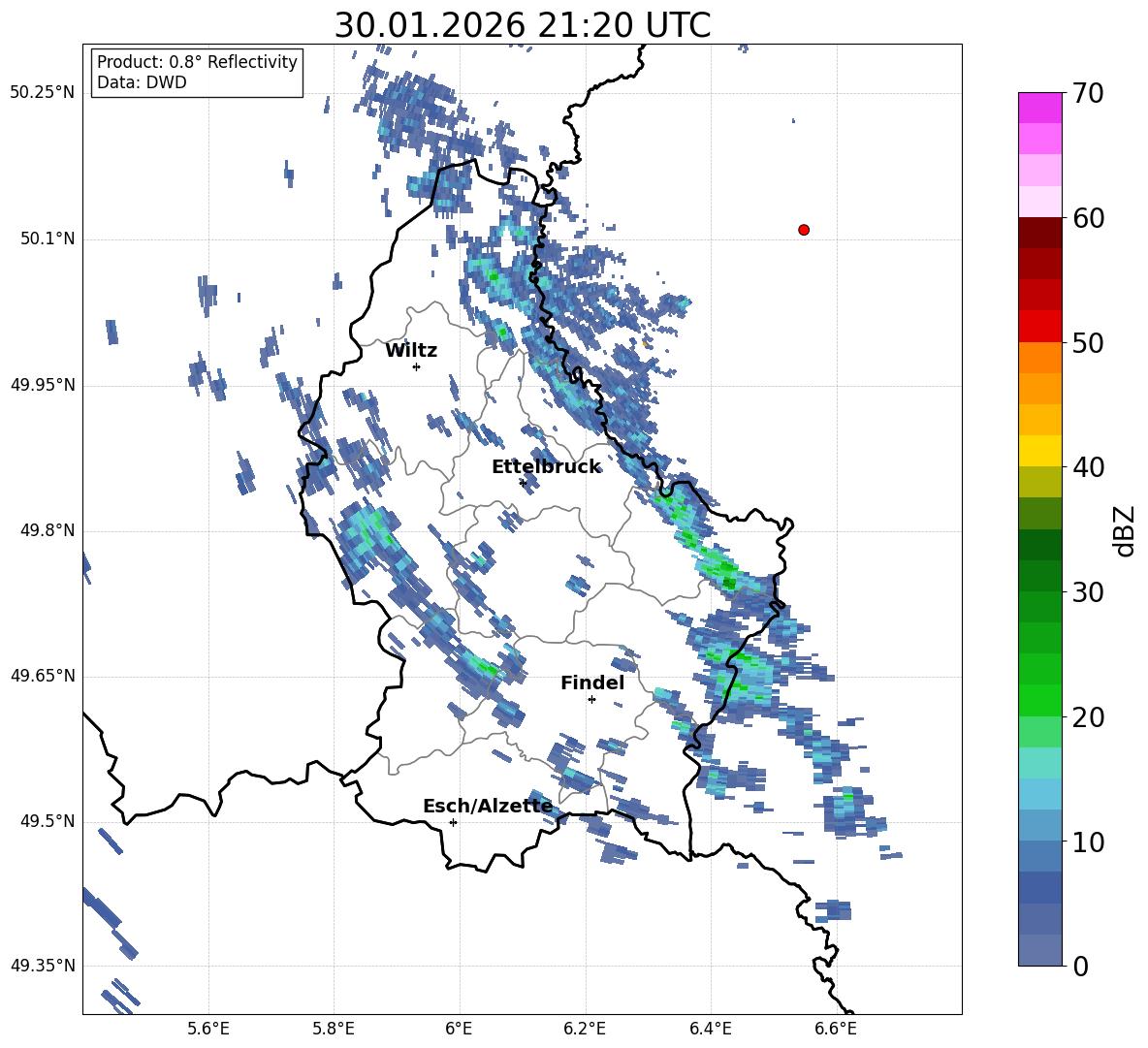This screenshot has height=1048, width=1148.
Task: Click the red dot marker on the map
Action: point(804,230)
